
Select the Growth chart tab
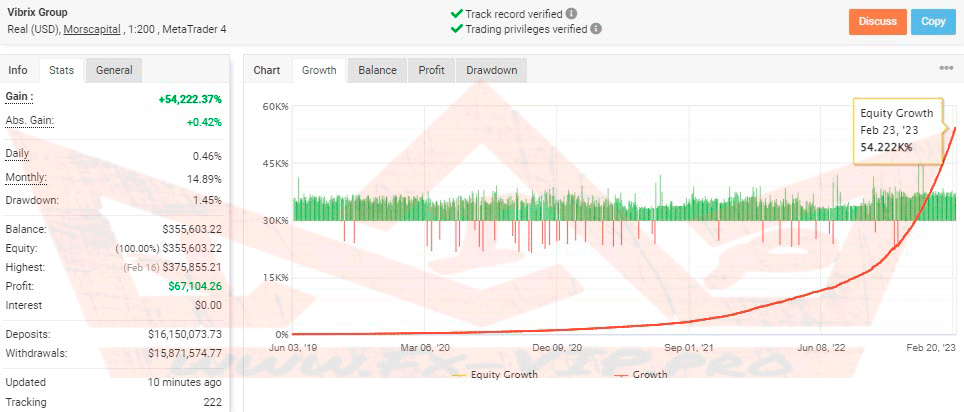[x=319, y=70]
